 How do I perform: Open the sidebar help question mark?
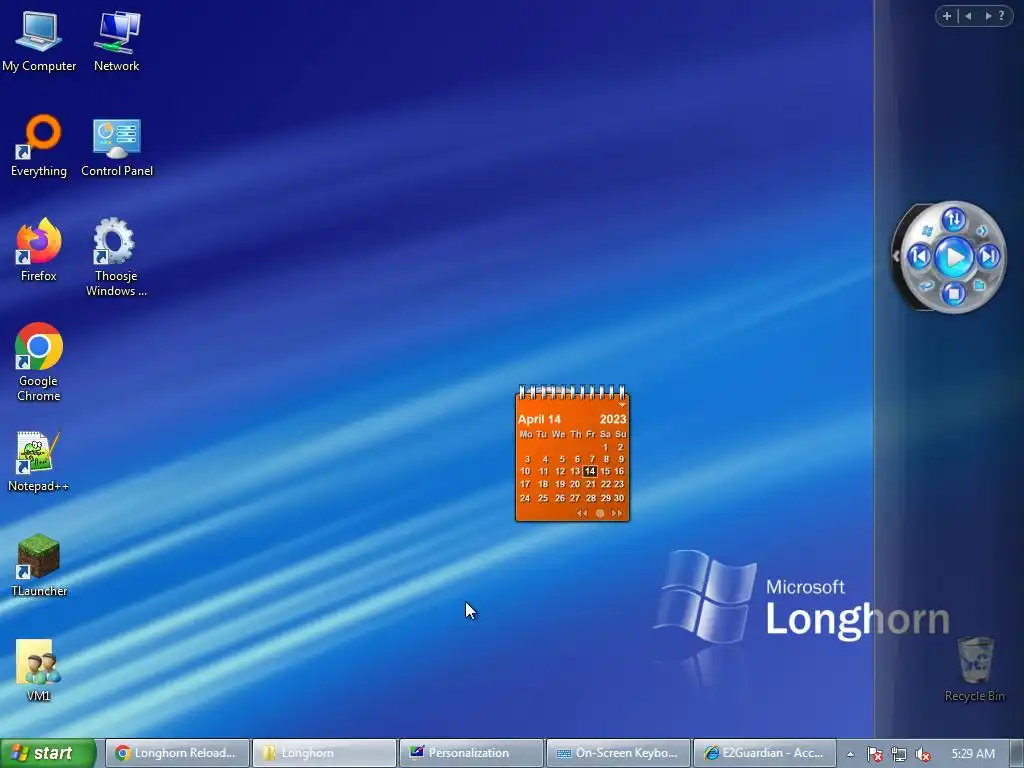[x=1002, y=16]
